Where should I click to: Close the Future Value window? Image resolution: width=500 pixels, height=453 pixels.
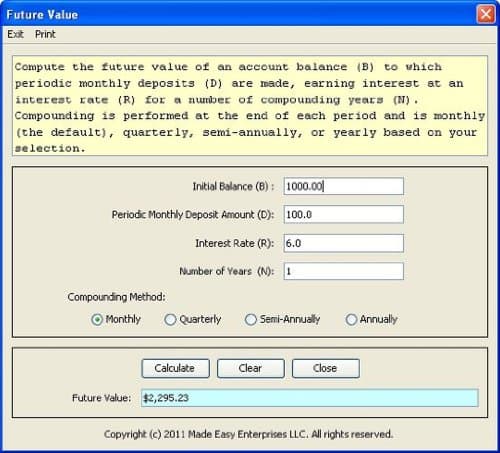[x=486, y=15]
